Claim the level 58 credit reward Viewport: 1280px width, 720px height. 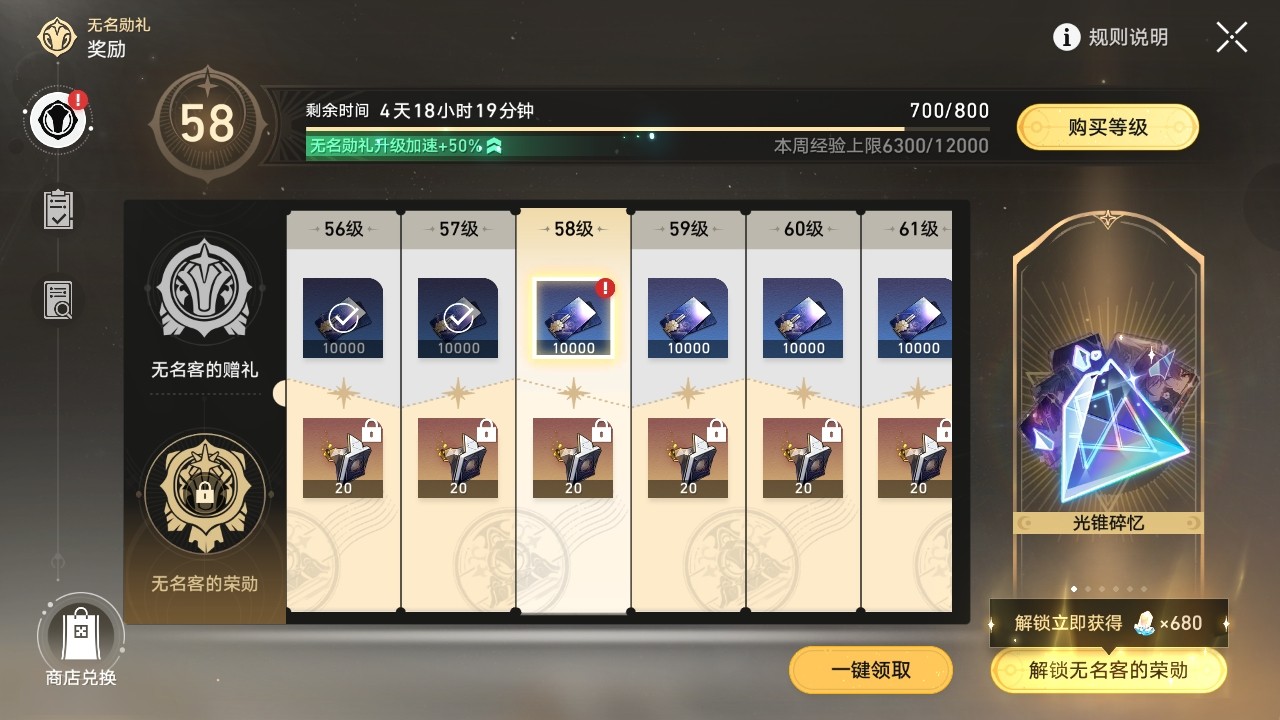573,318
